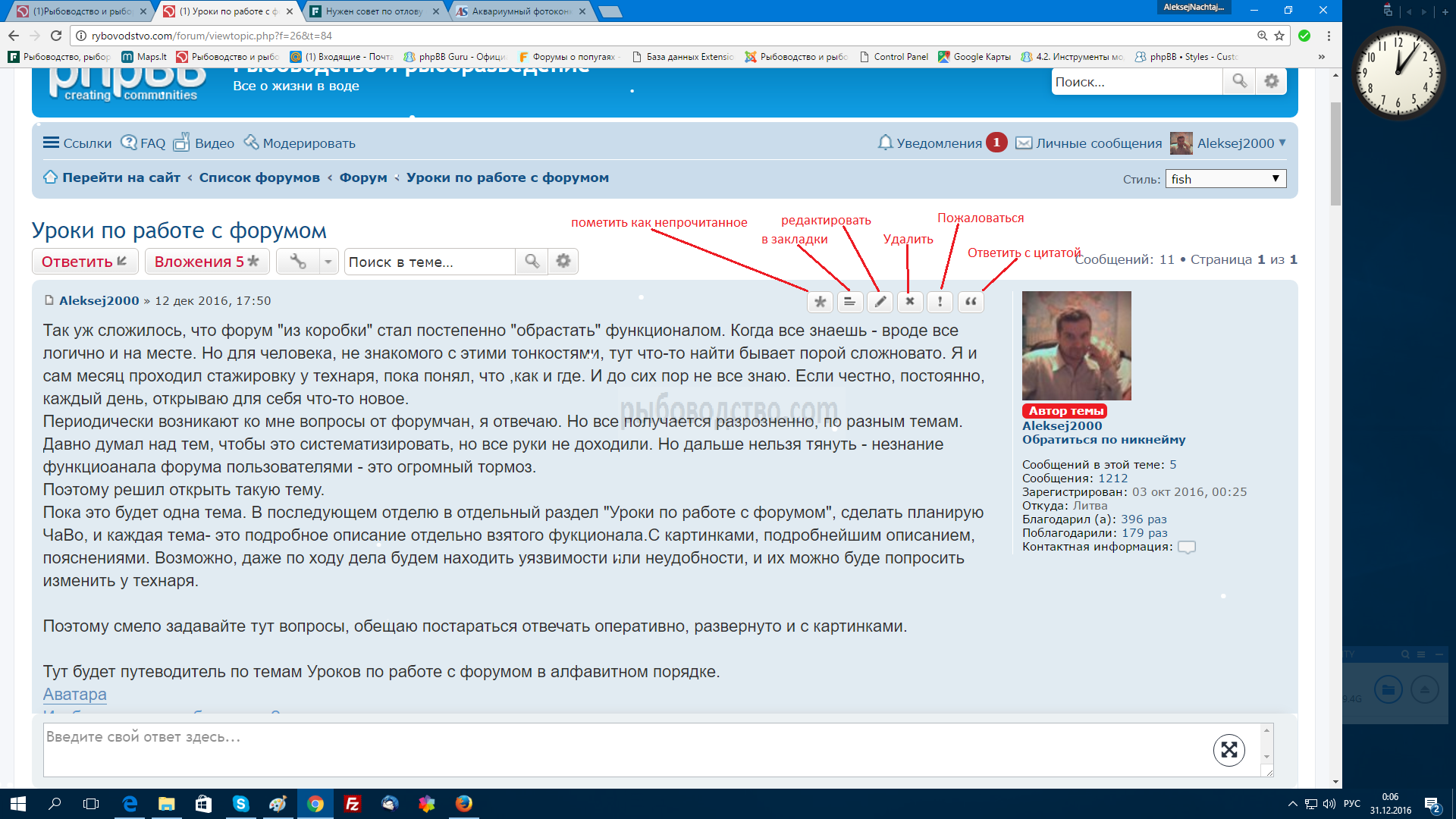The width and height of the screenshot is (1456, 819).
Task: Expand the topic tools wrench dropdown
Action: click(x=328, y=262)
